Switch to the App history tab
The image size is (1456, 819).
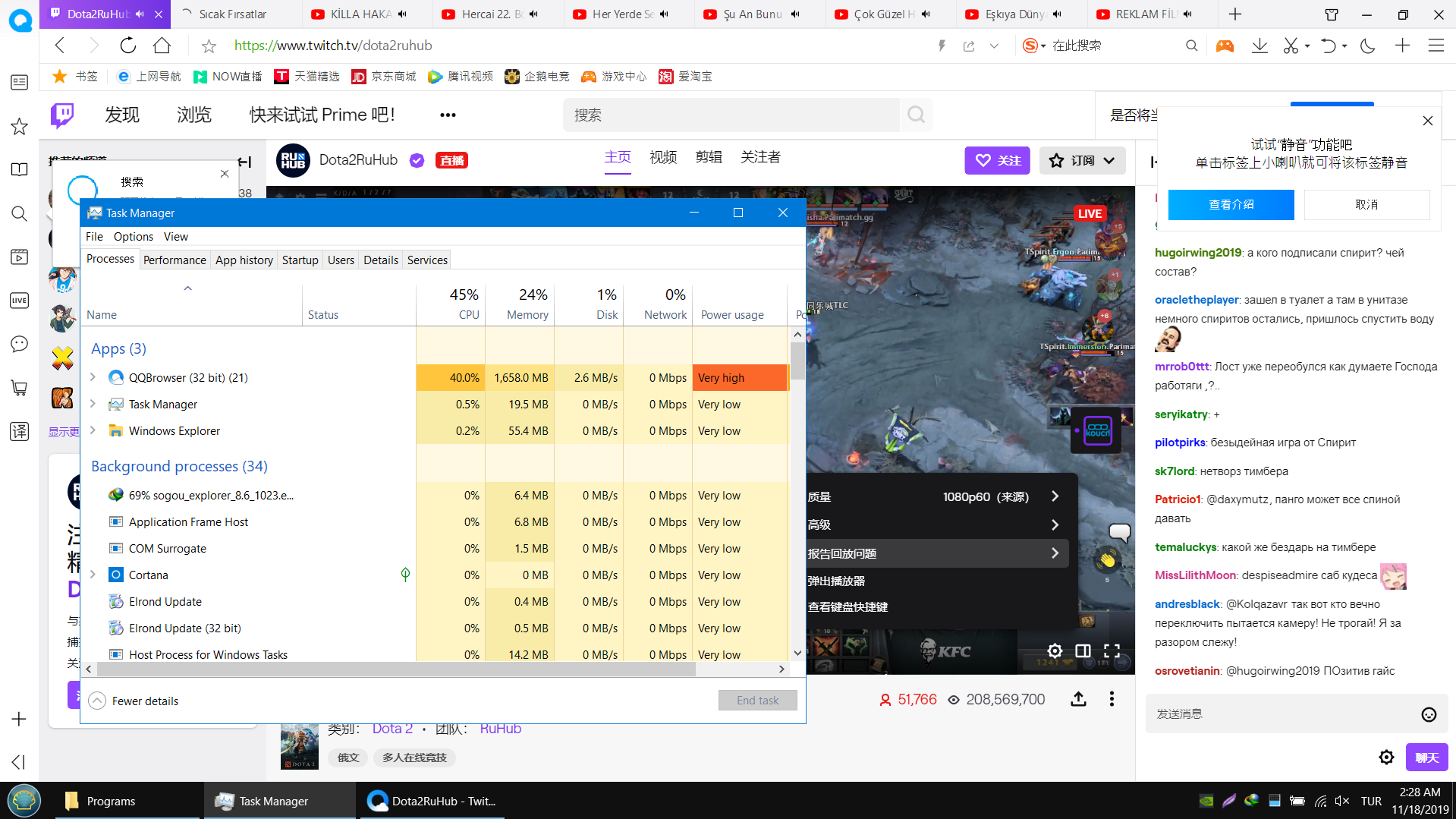click(x=244, y=260)
